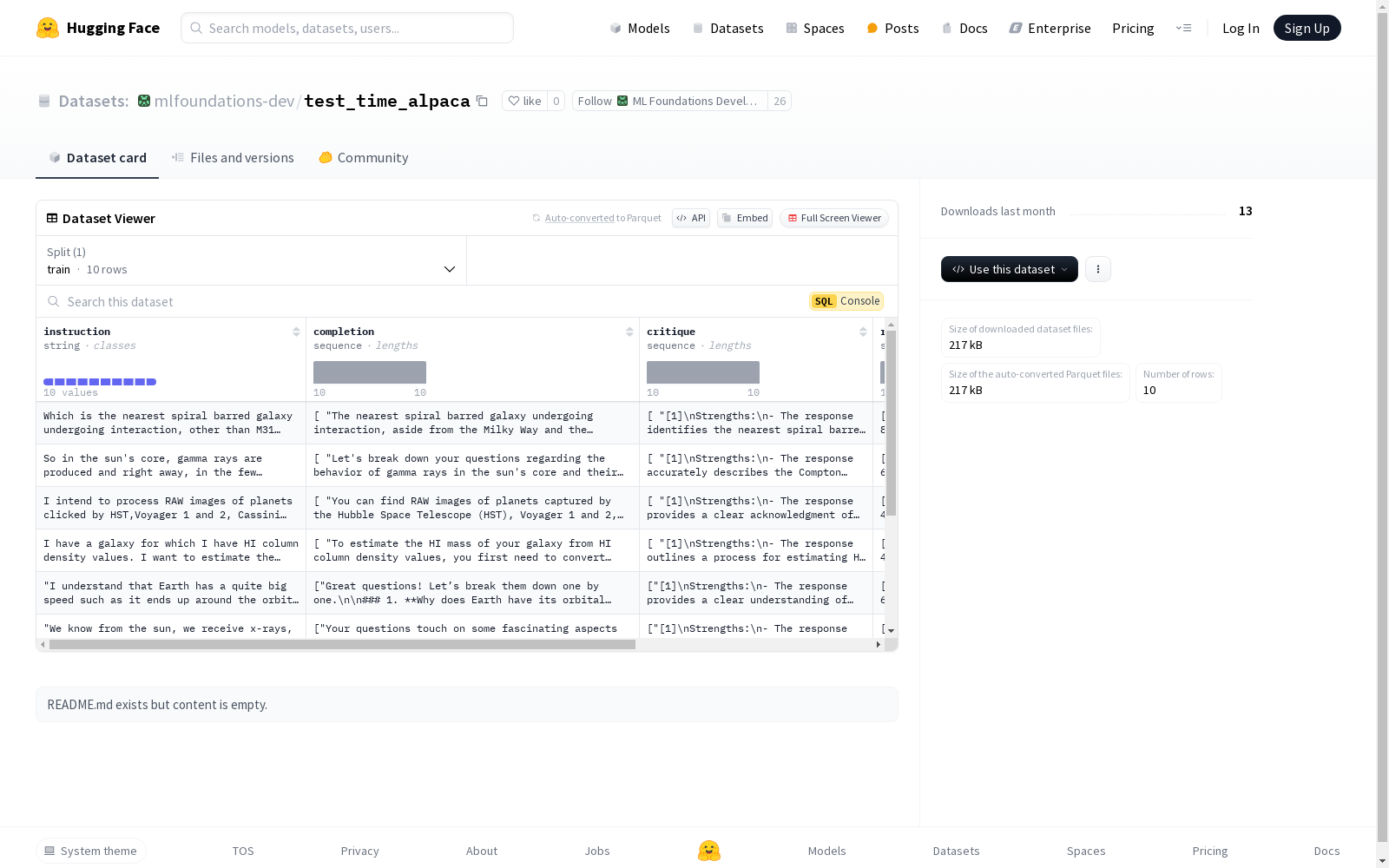1389x868 pixels.
Task: Click the test_time_alpaca dataset title
Action: (387, 101)
